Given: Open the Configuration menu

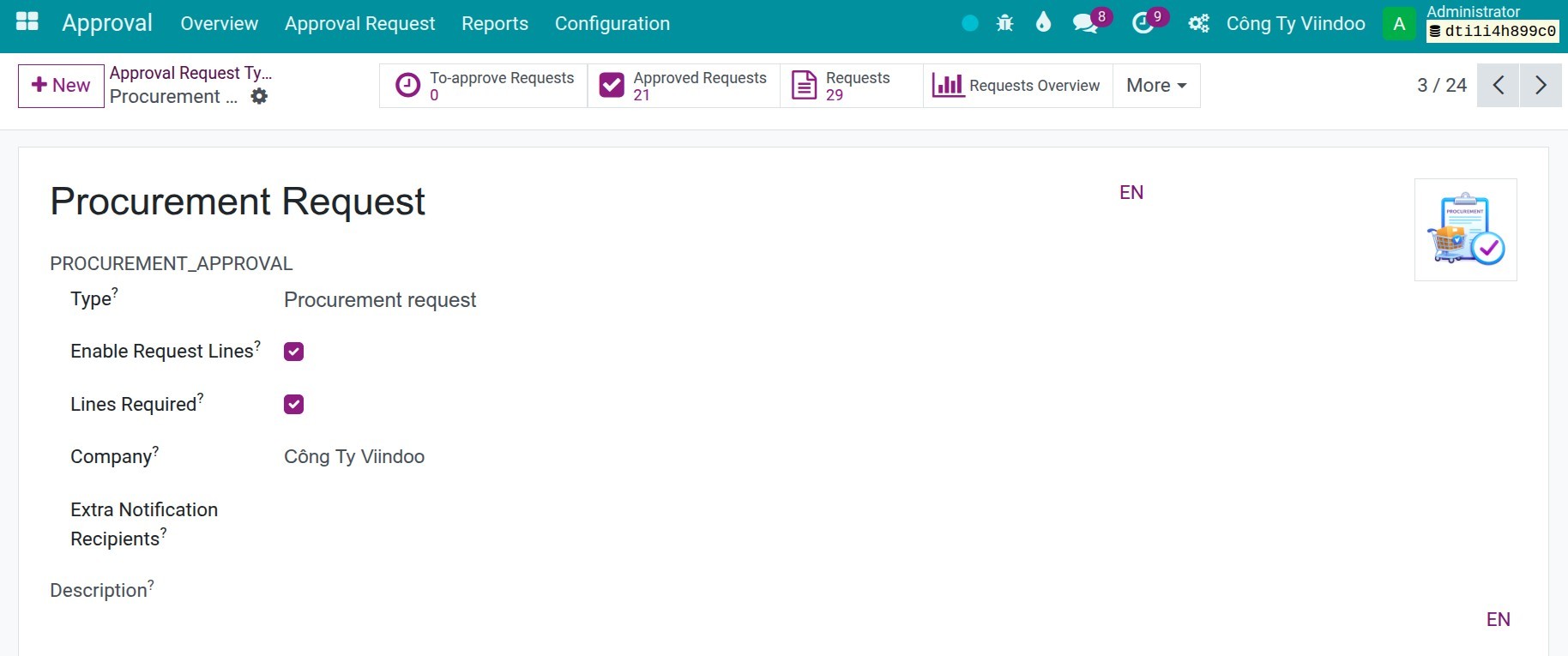Looking at the screenshot, I should (x=612, y=23).
